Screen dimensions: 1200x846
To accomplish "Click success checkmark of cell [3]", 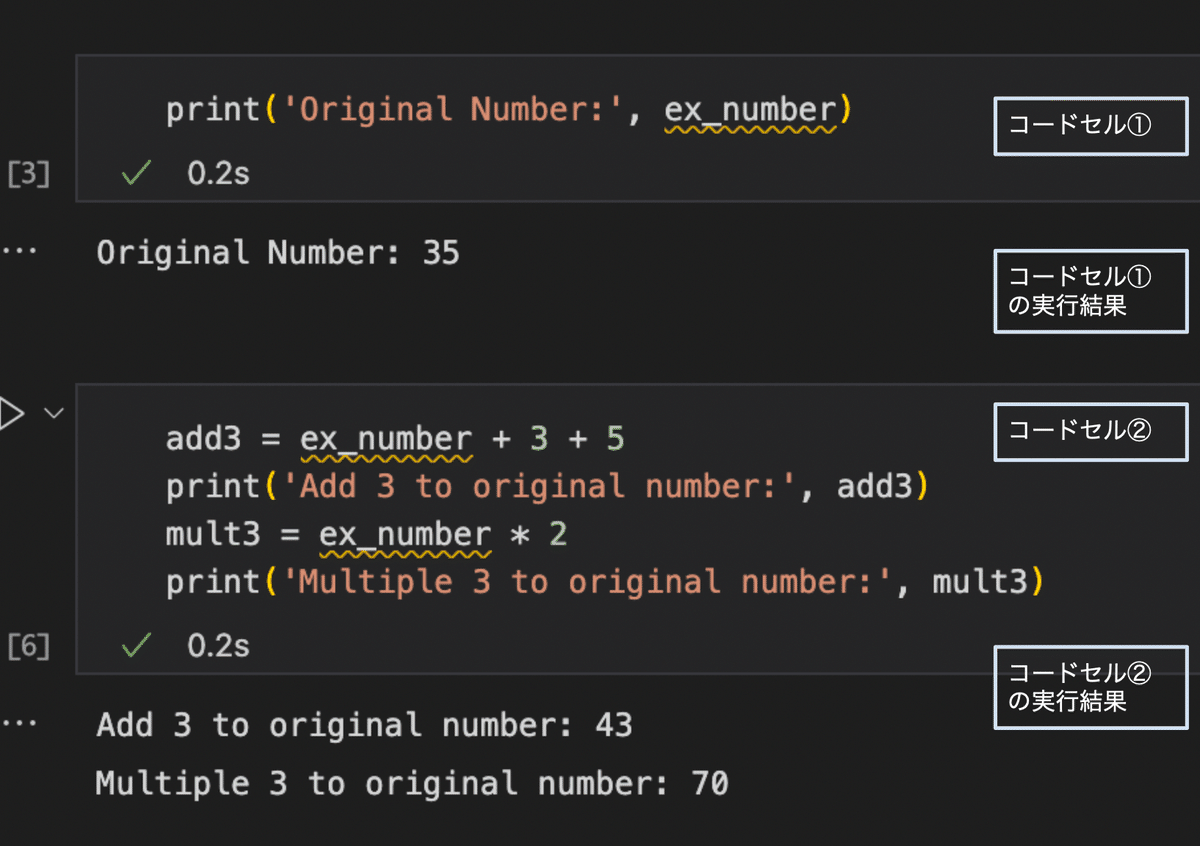I will pyautogui.click(x=136, y=174).
